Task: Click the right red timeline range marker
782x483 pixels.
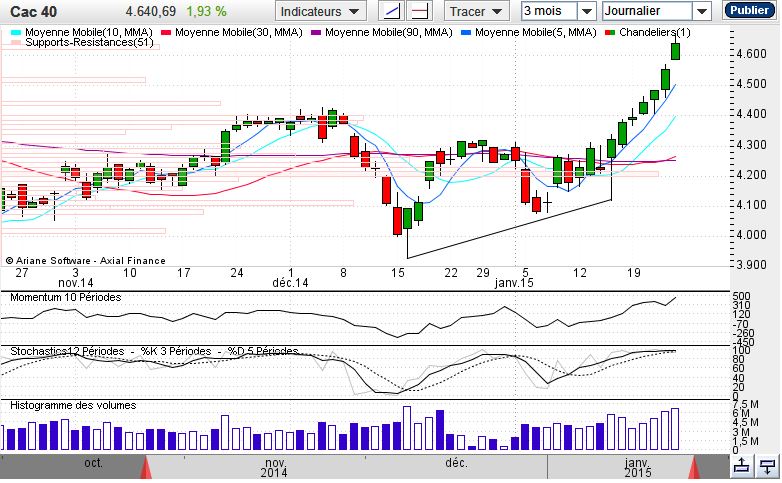Action: (x=694, y=468)
